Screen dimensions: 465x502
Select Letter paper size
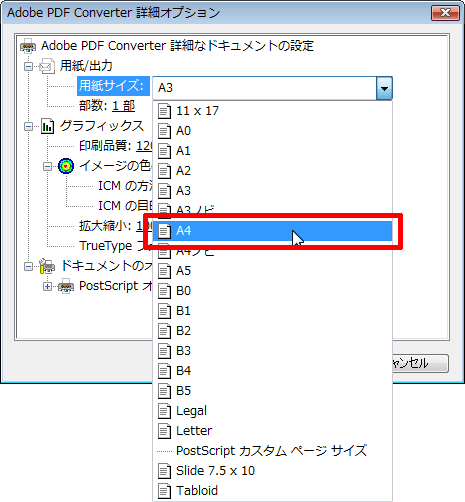pos(272,431)
